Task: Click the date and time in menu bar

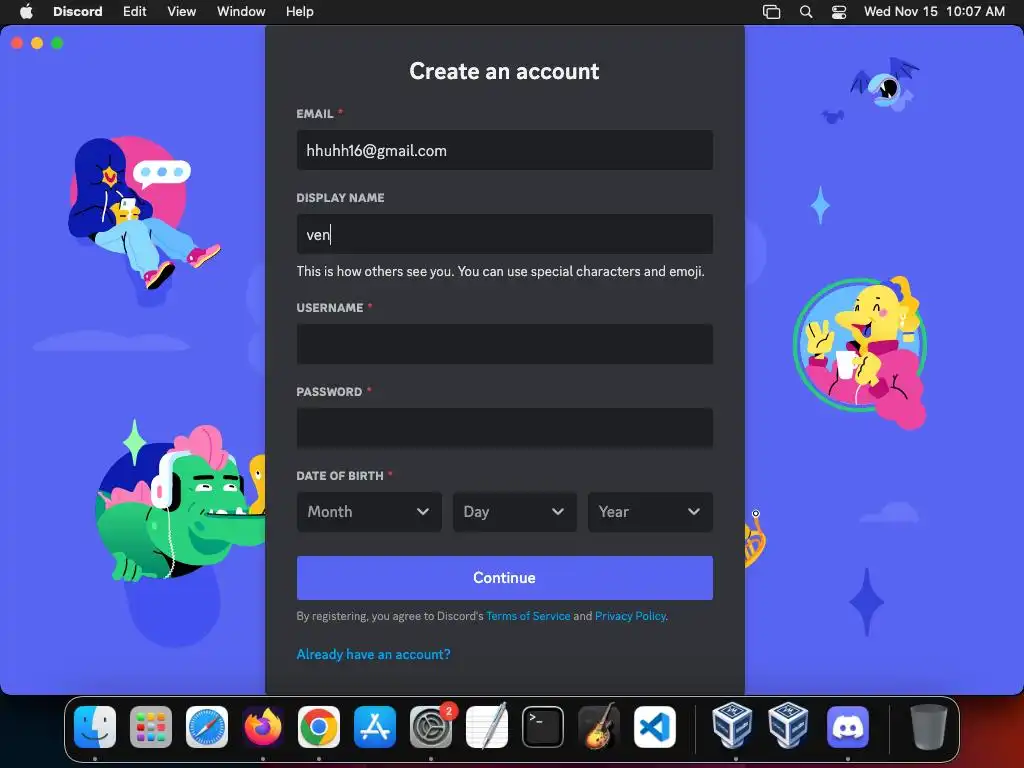Action: (934, 11)
